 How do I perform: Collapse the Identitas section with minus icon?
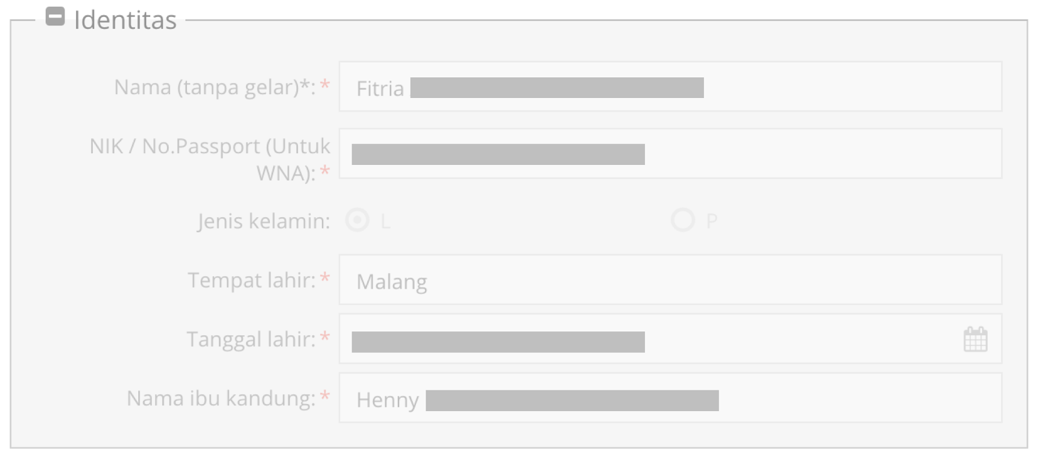click(x=55, y=16)
